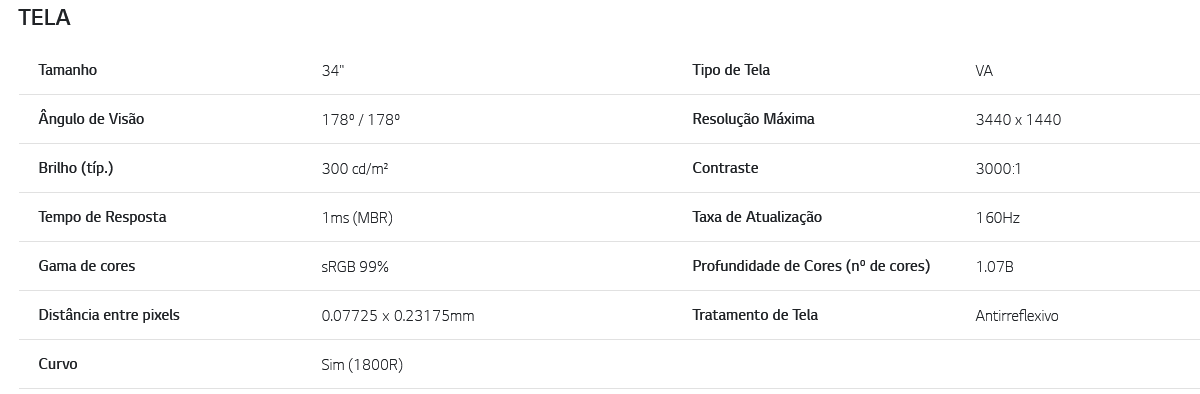1200x394 pixels.
Task: Click the sRGB 99% value
Action: pyautogui.click(x=355, y=267)
